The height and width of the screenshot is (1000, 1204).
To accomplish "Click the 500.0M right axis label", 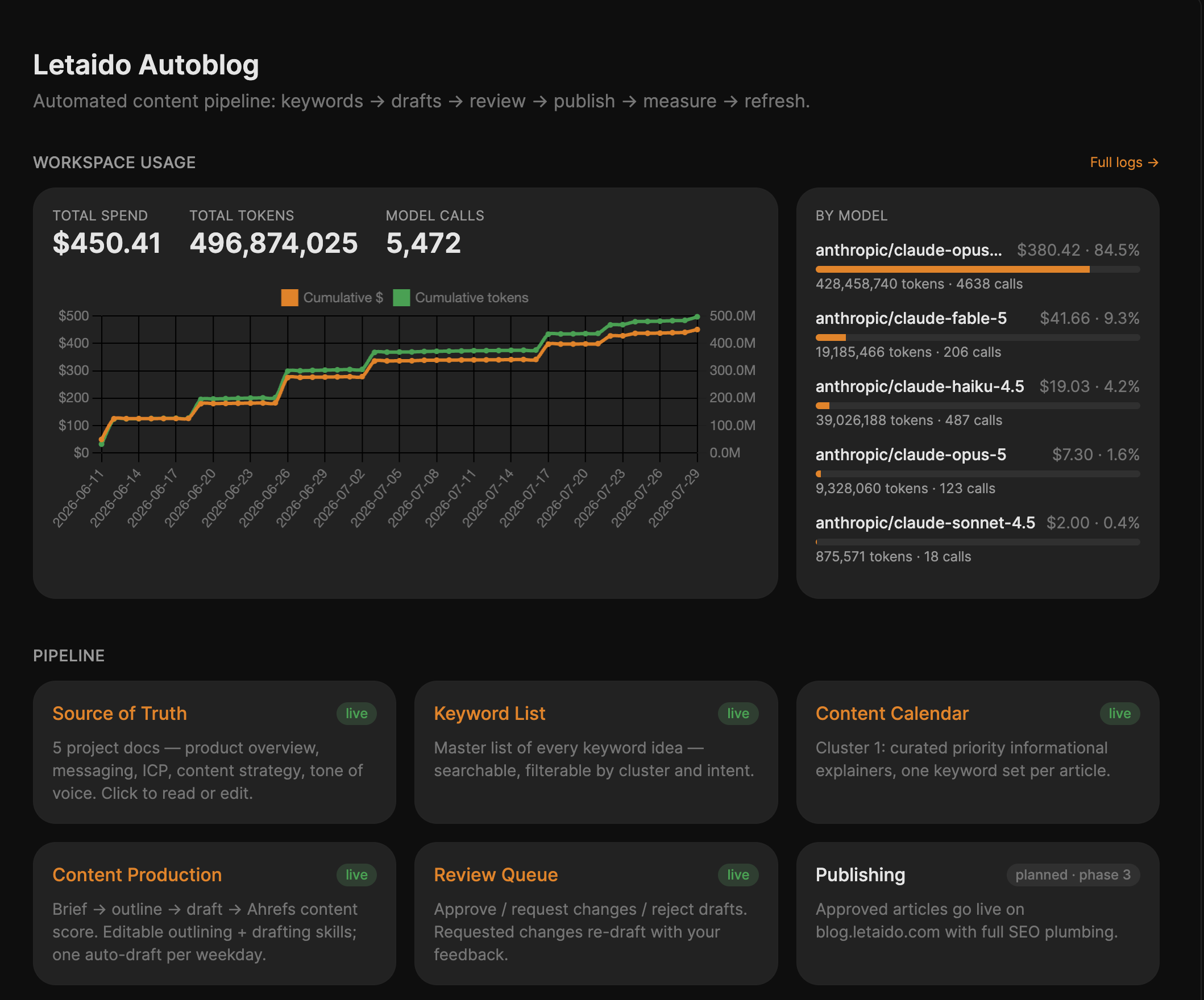I will (732, 316).
